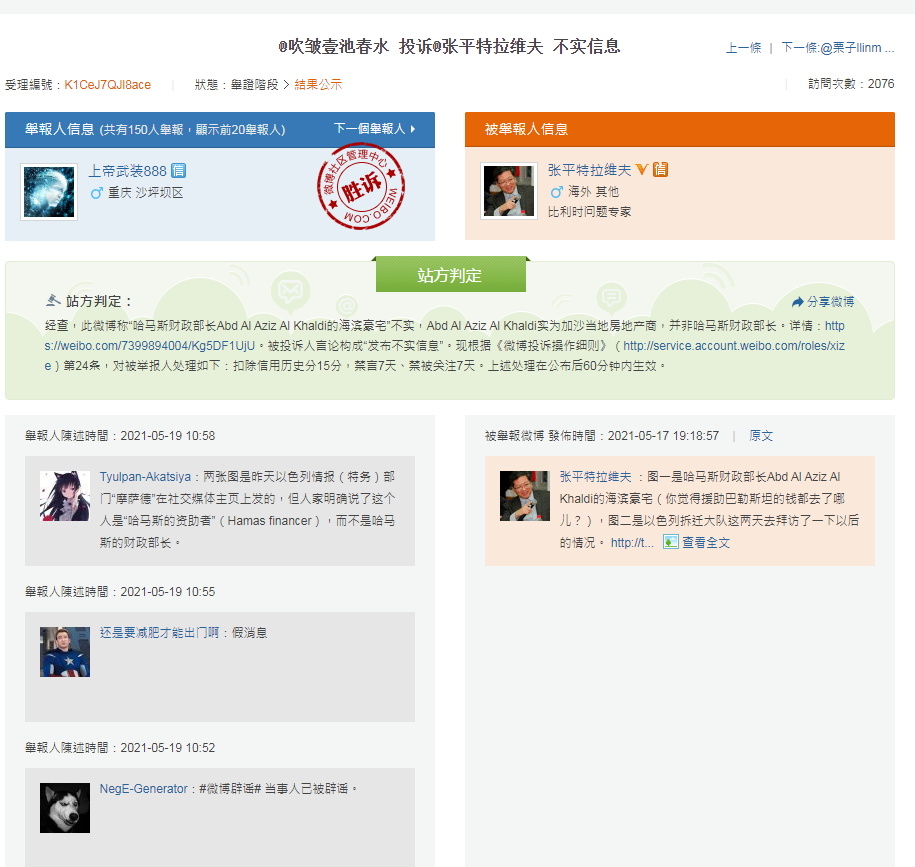Click the green 站方判定 tab banner
Image resolution: width=915 pixels, height=867 pixels.
tap(450, 275)
